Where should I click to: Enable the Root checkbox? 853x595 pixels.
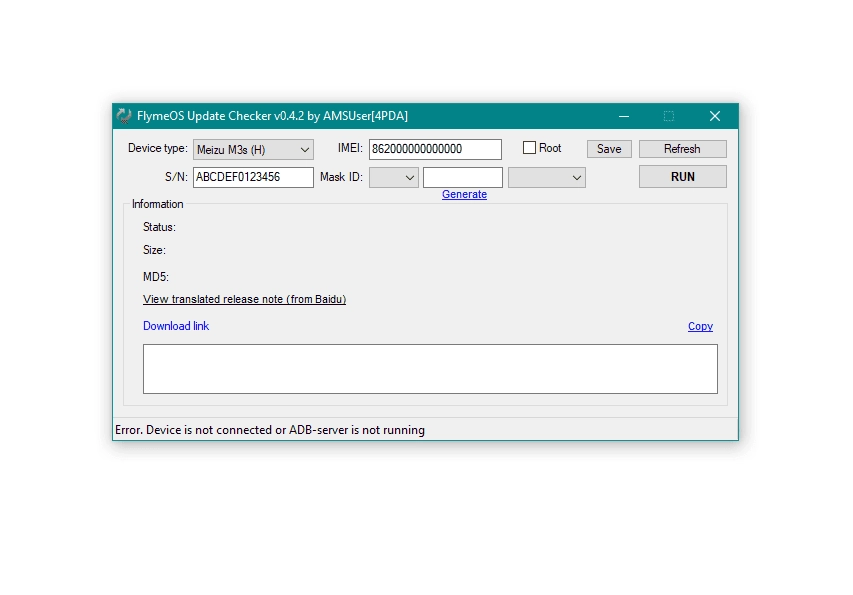pyautogui.click(x=529, y=148)
